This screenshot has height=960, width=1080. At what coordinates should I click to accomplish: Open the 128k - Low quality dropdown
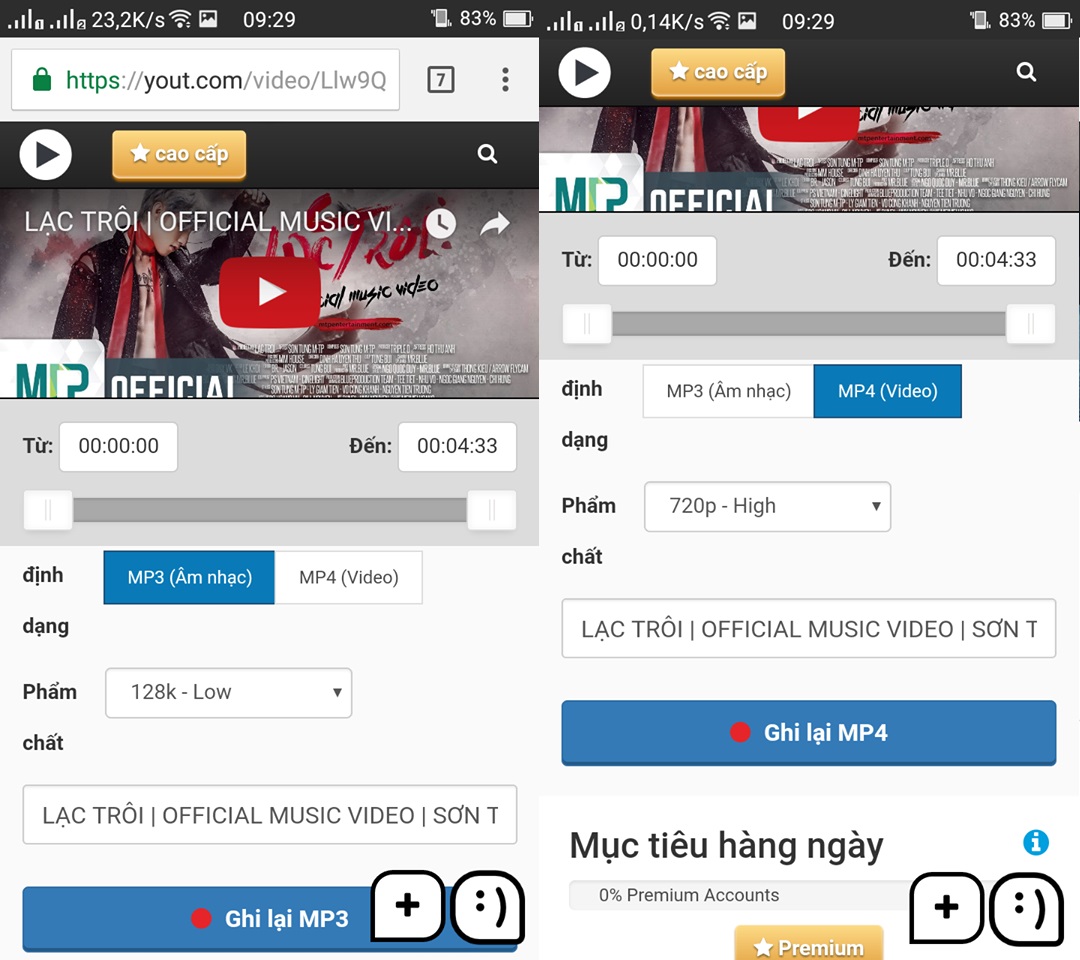pyautogui.click(x=229, y=693)
